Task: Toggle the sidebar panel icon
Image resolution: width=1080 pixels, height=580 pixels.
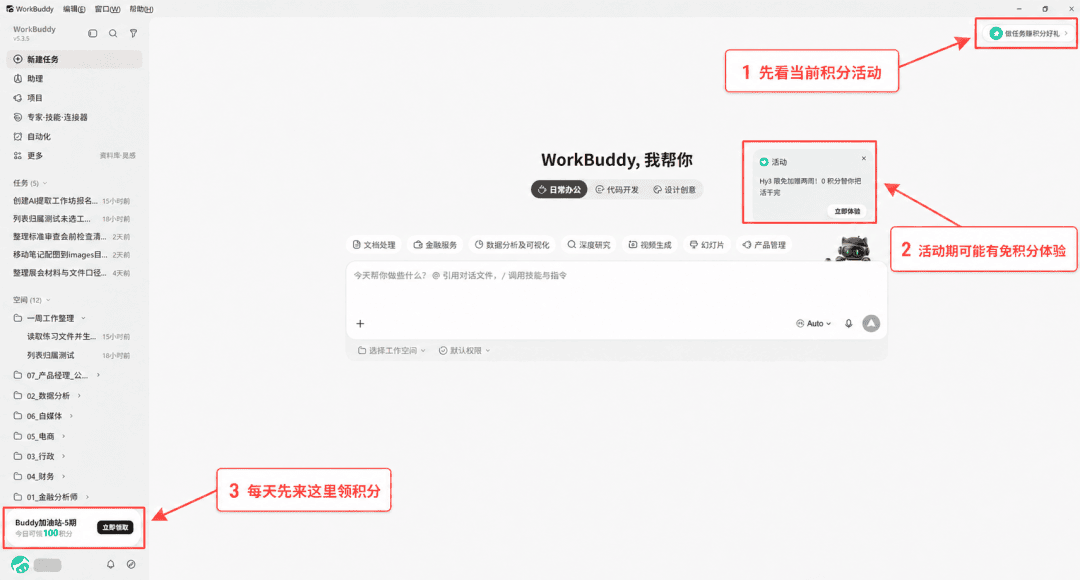Action: pos(93,33)
